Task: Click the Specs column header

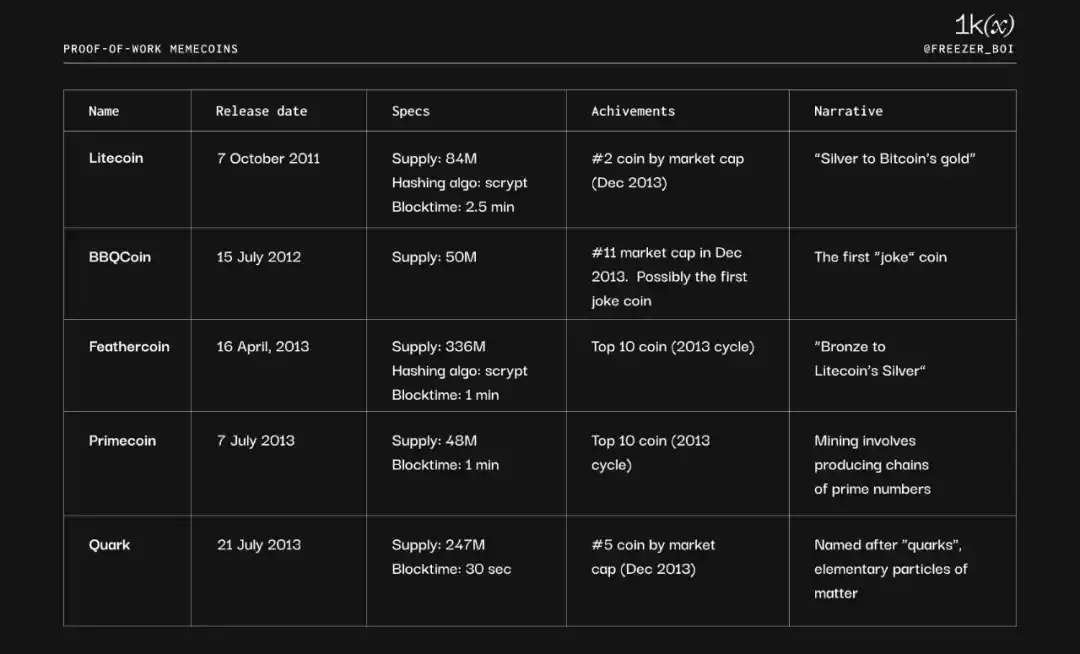Action: 411,111
